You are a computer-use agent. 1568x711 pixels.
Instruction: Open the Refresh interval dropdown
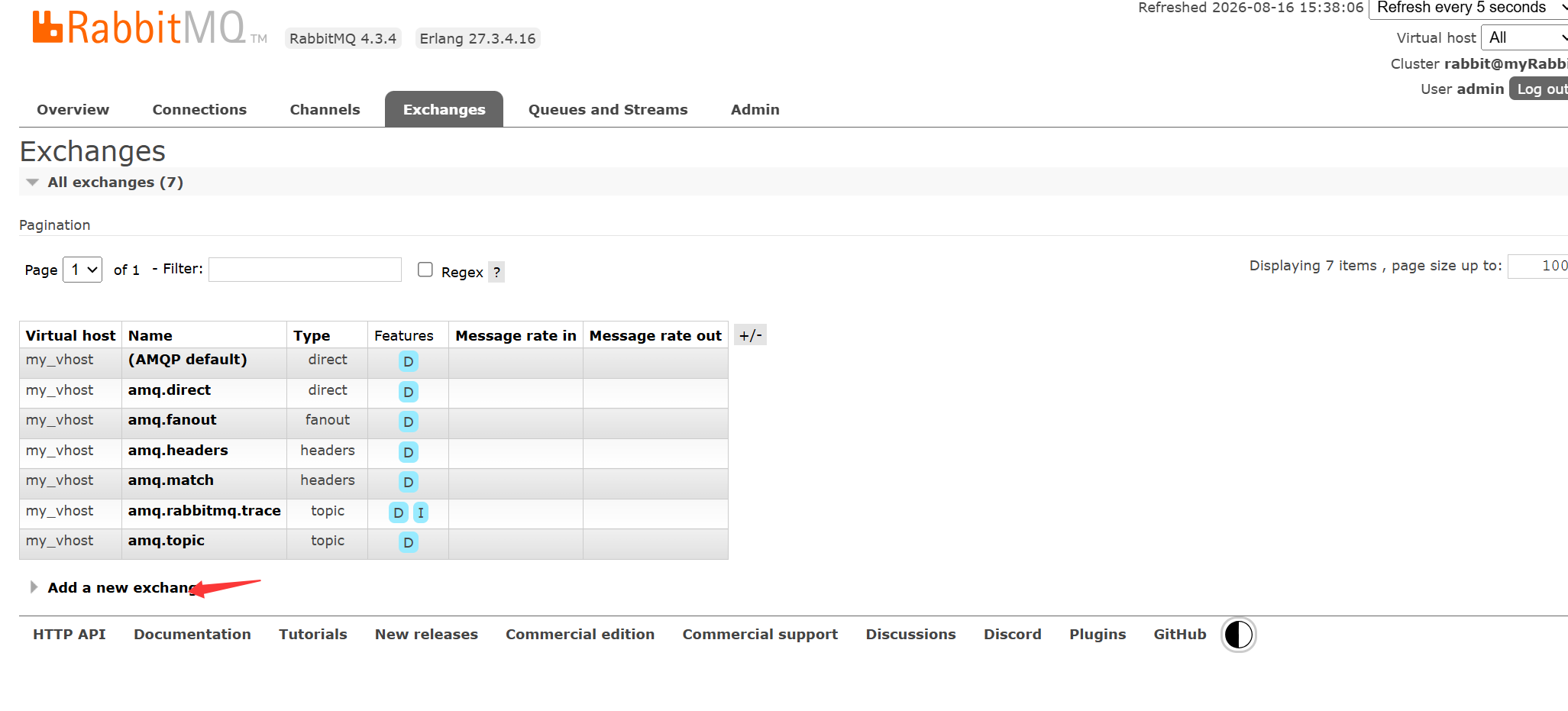pyautogui.click(x=1468, y=8)
